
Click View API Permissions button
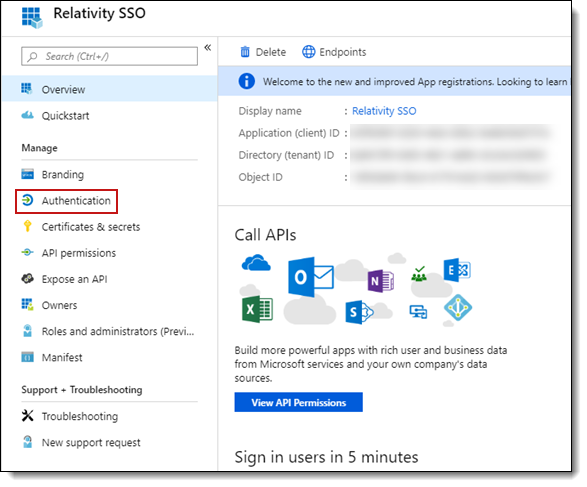(x=298, y=402)
